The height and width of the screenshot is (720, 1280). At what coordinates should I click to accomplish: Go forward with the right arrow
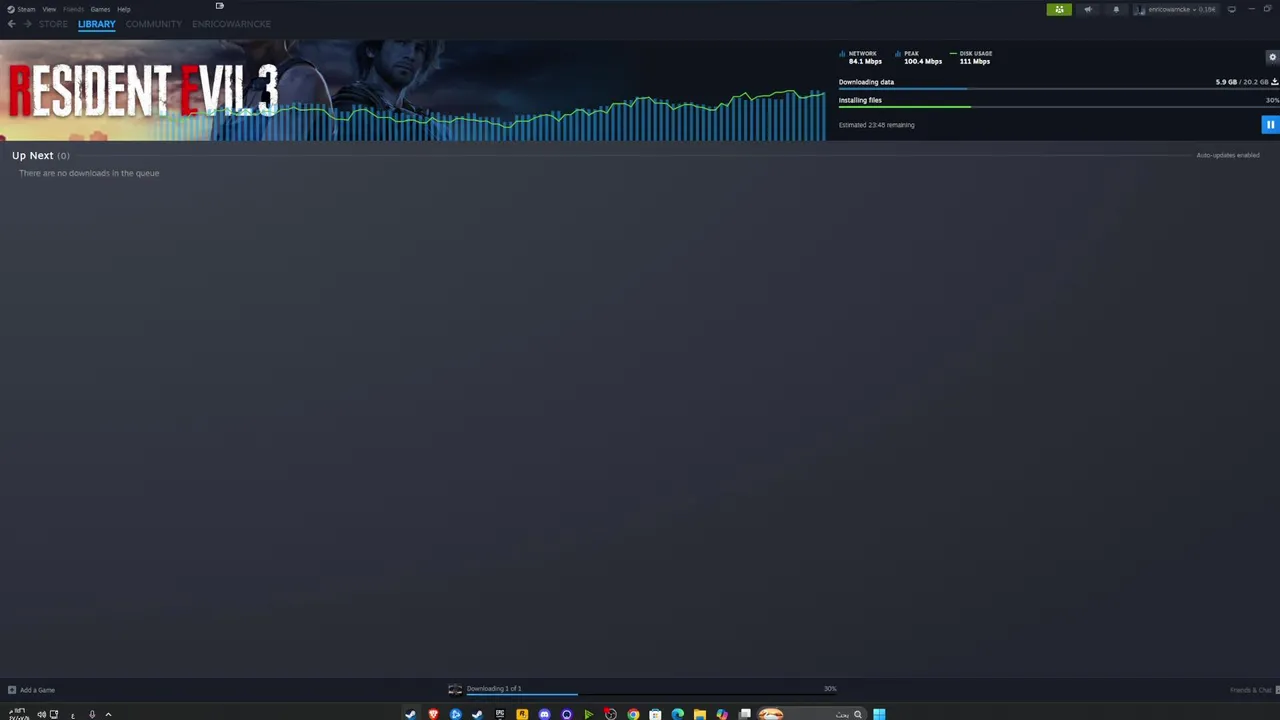tap(27, 24)
